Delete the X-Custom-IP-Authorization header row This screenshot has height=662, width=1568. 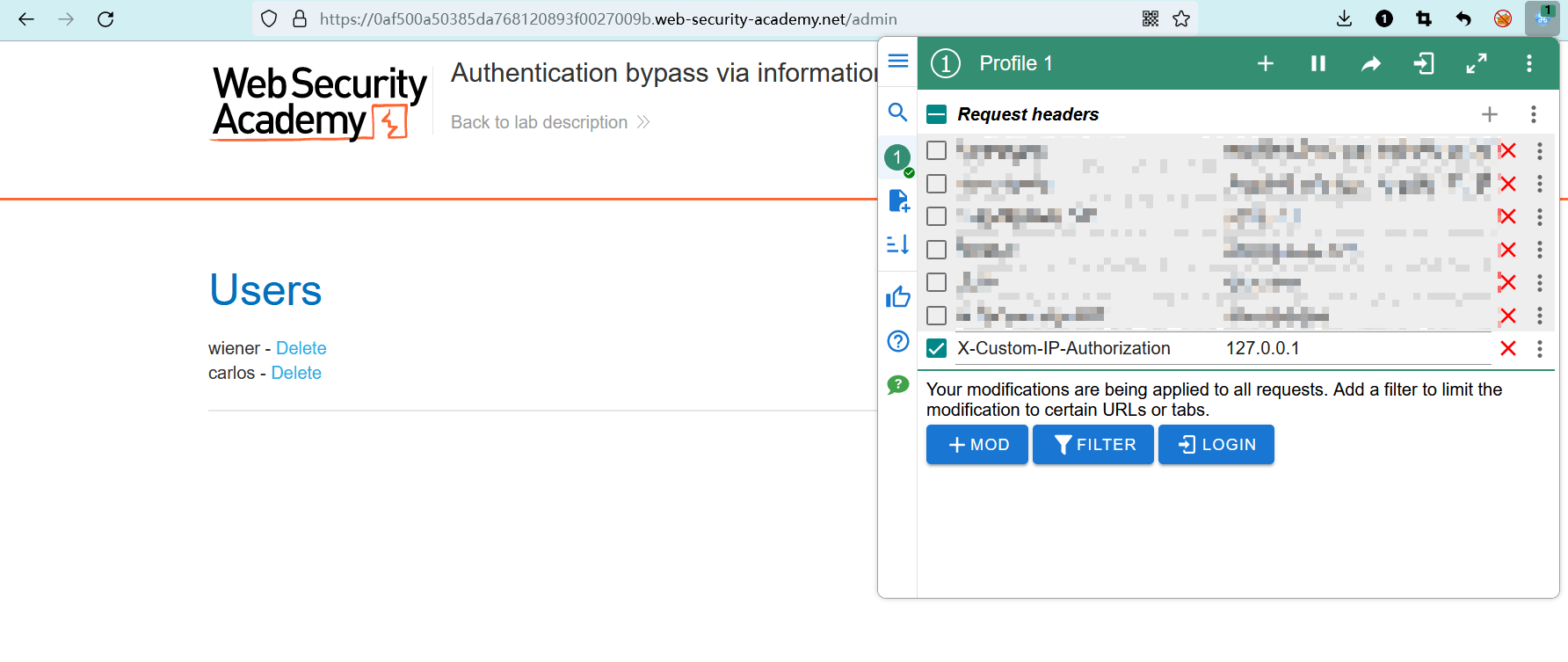(1507, 349)
